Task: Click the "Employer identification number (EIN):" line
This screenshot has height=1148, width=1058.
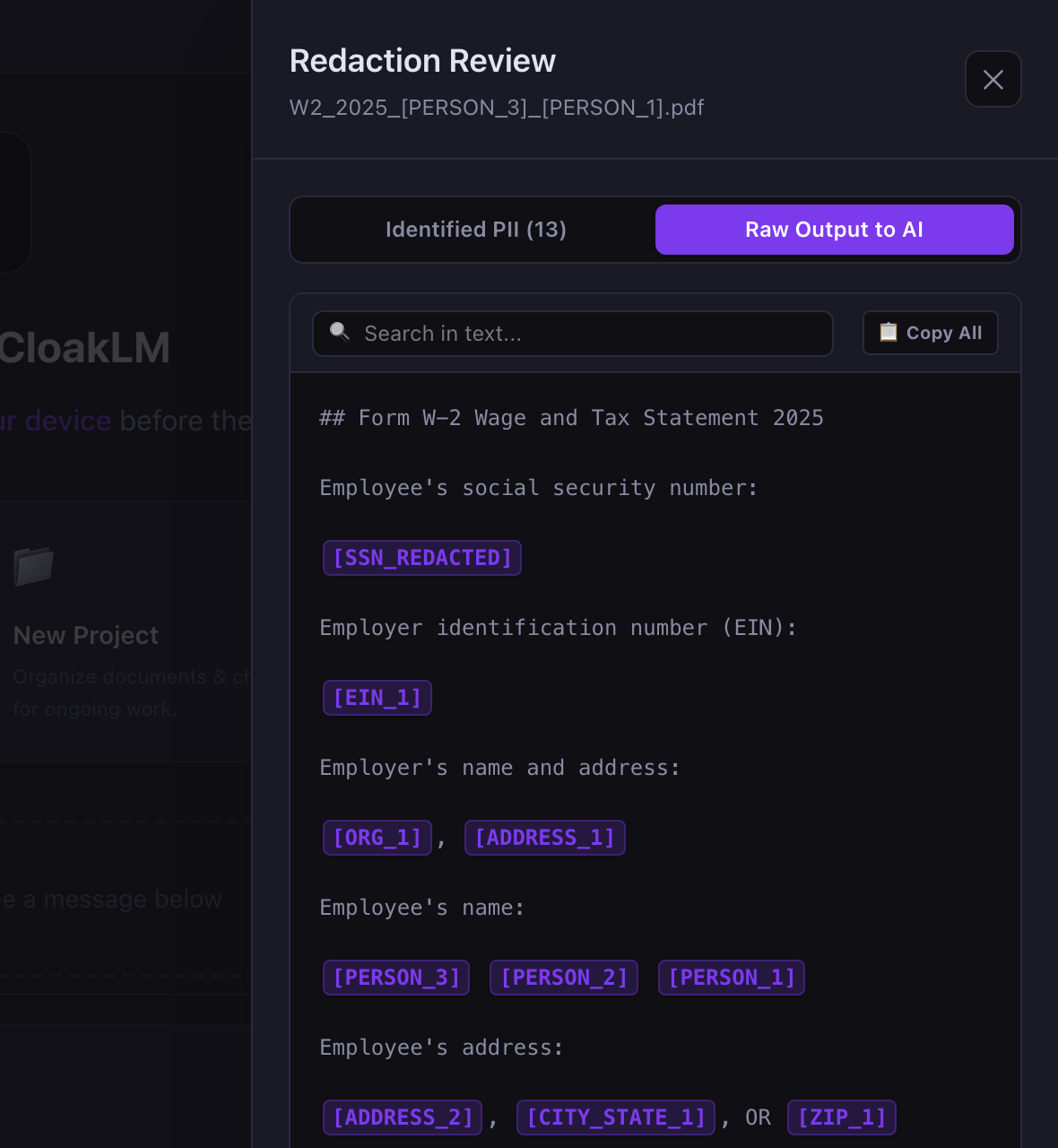Action: 559,628
